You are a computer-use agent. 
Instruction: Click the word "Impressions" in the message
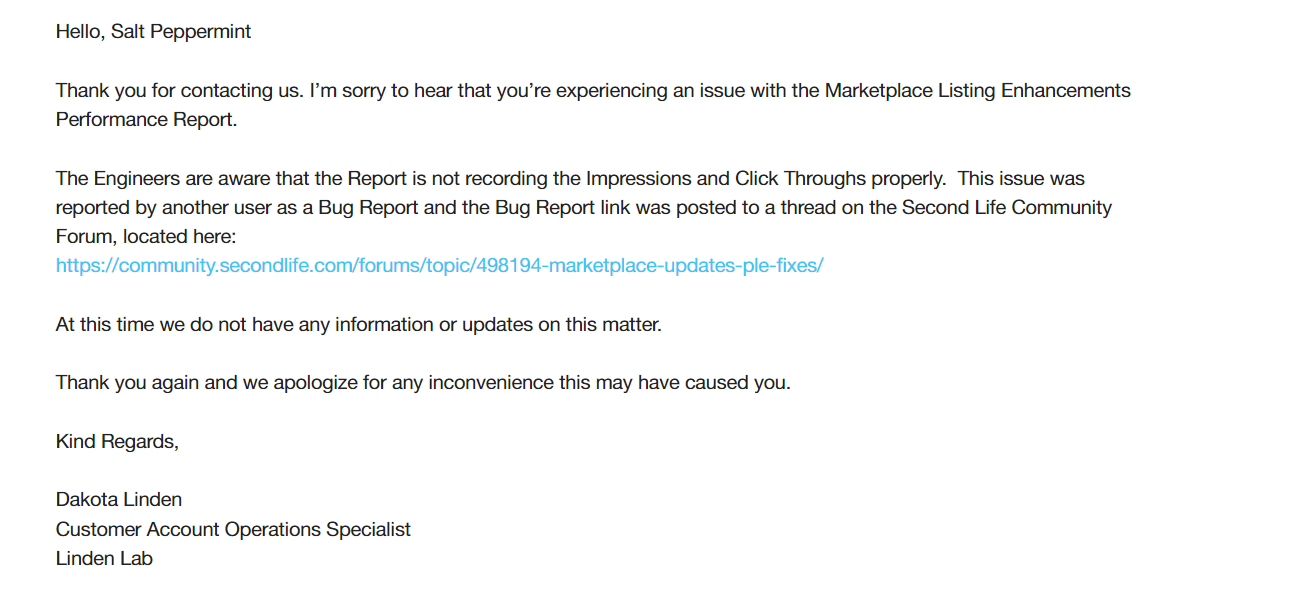635,179
